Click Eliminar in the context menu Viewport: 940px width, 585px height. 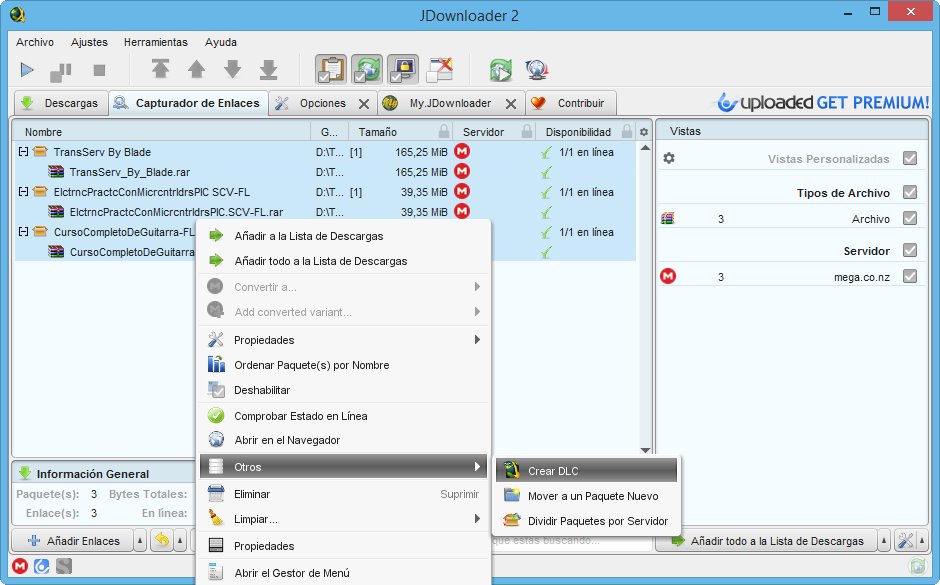[344, 494]
